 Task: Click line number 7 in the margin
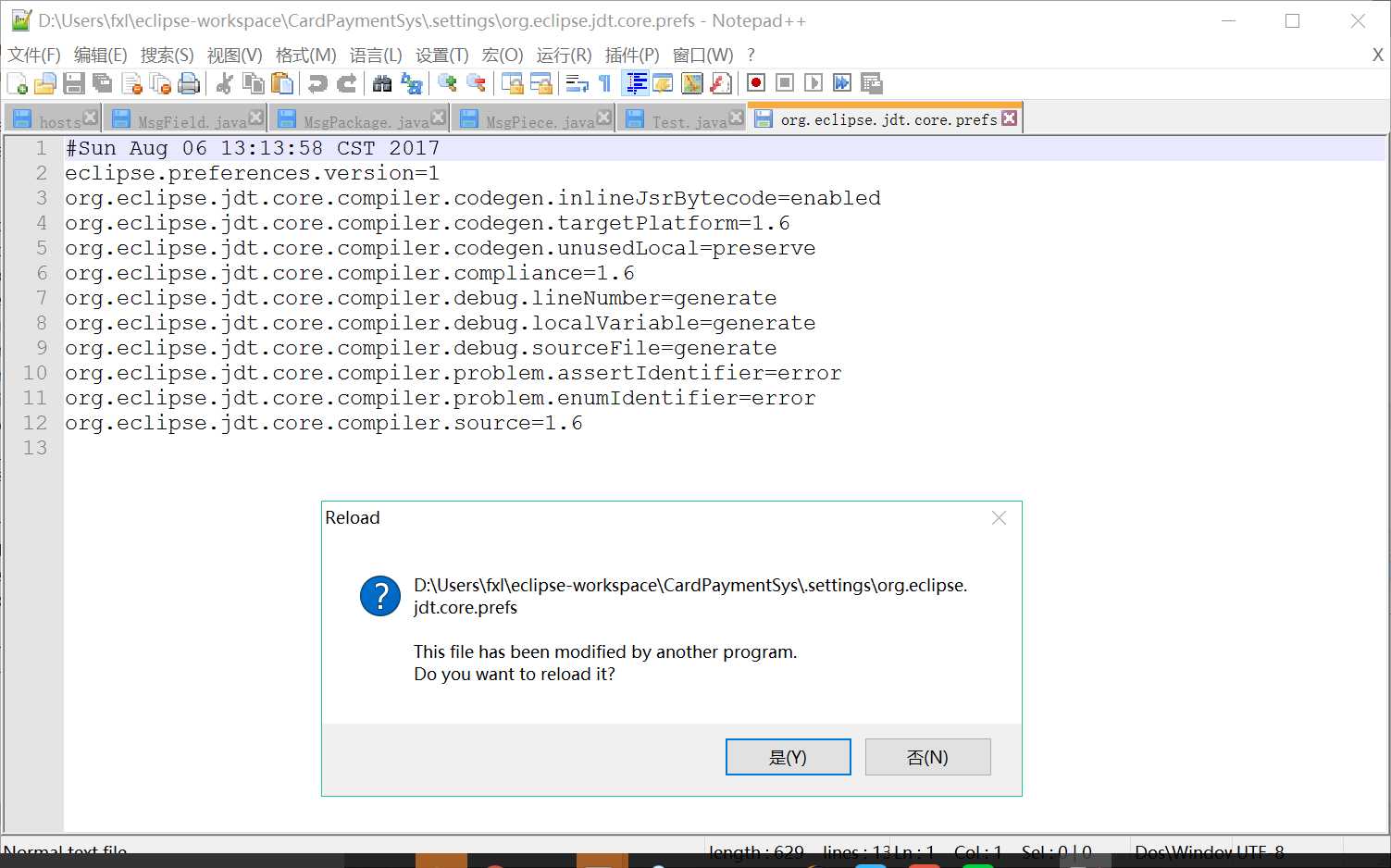[x=41, y=298]
